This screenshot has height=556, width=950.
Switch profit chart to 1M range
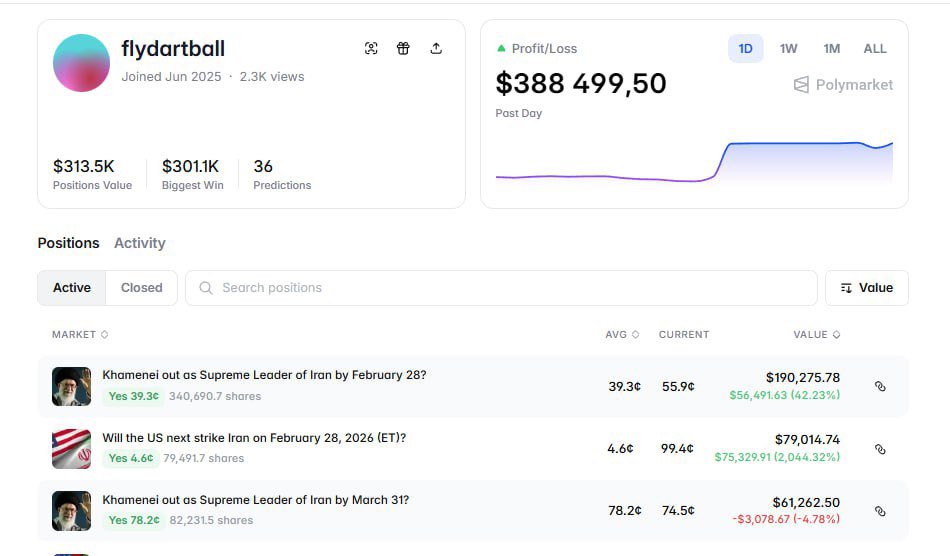831,49
